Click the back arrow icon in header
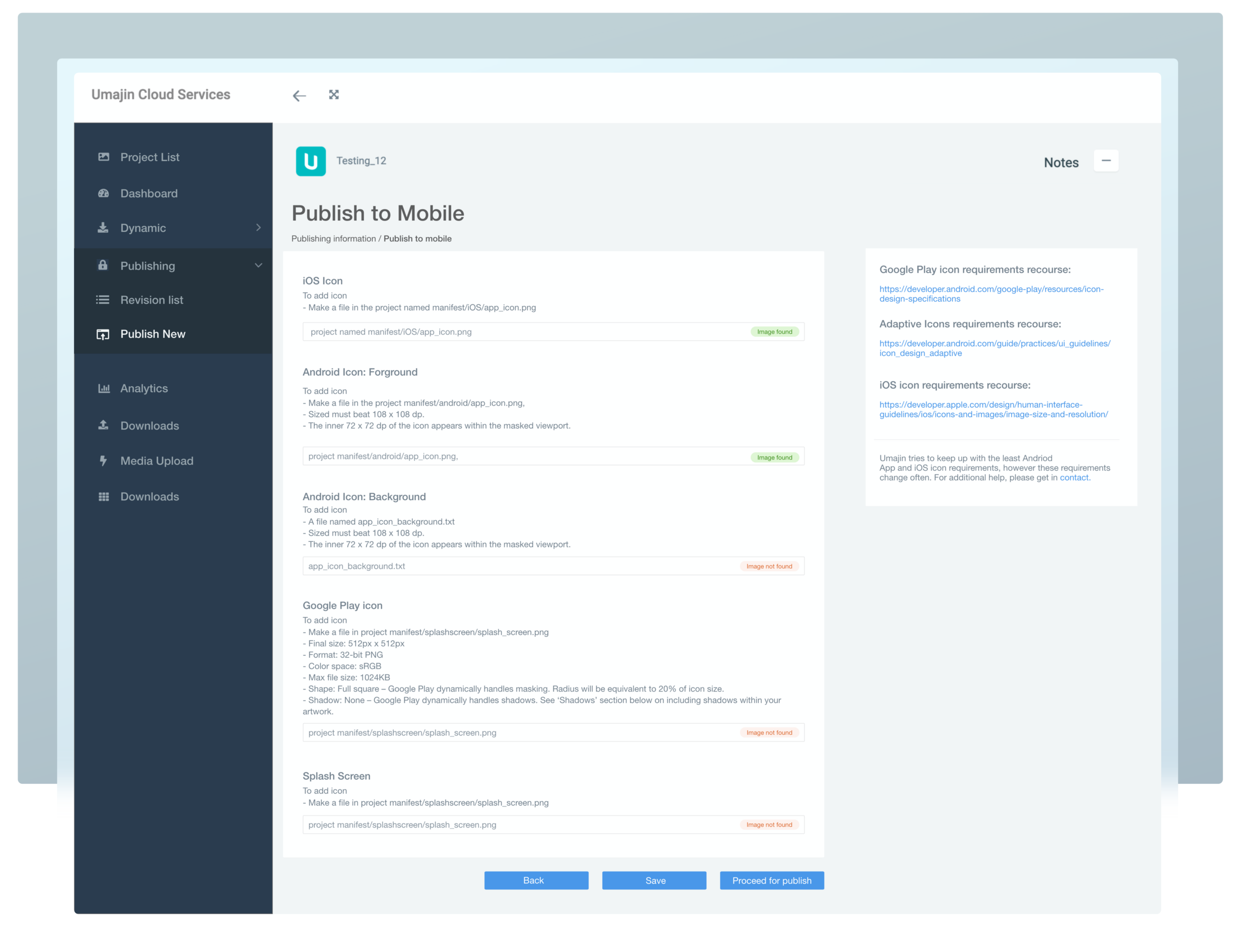This screenshot has height=952, width=1259. 299,96
